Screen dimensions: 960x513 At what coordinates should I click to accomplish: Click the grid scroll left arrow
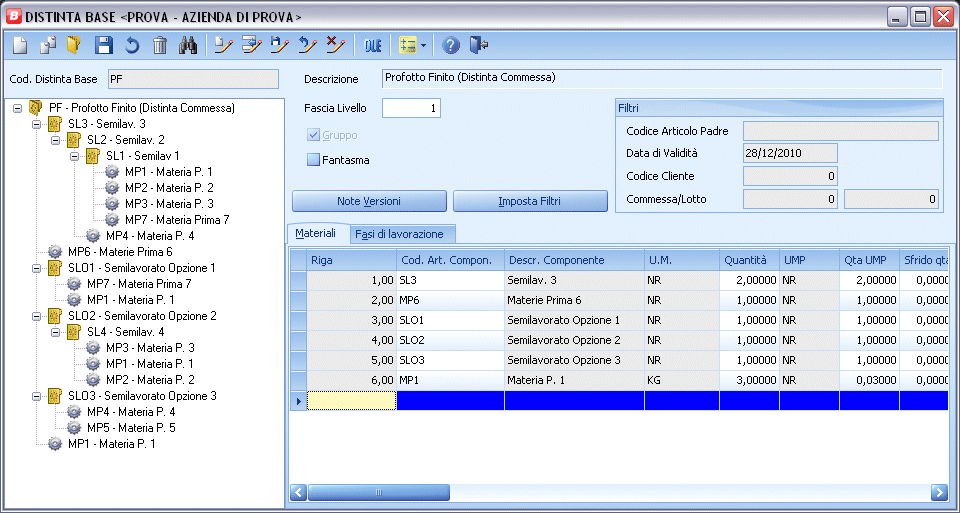coord(298,492)
